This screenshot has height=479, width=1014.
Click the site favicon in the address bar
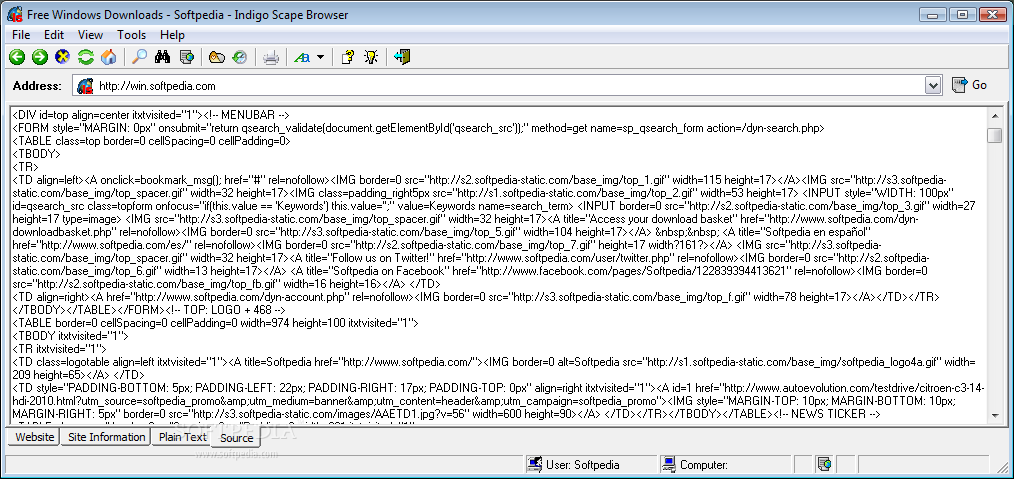point(85,85)
